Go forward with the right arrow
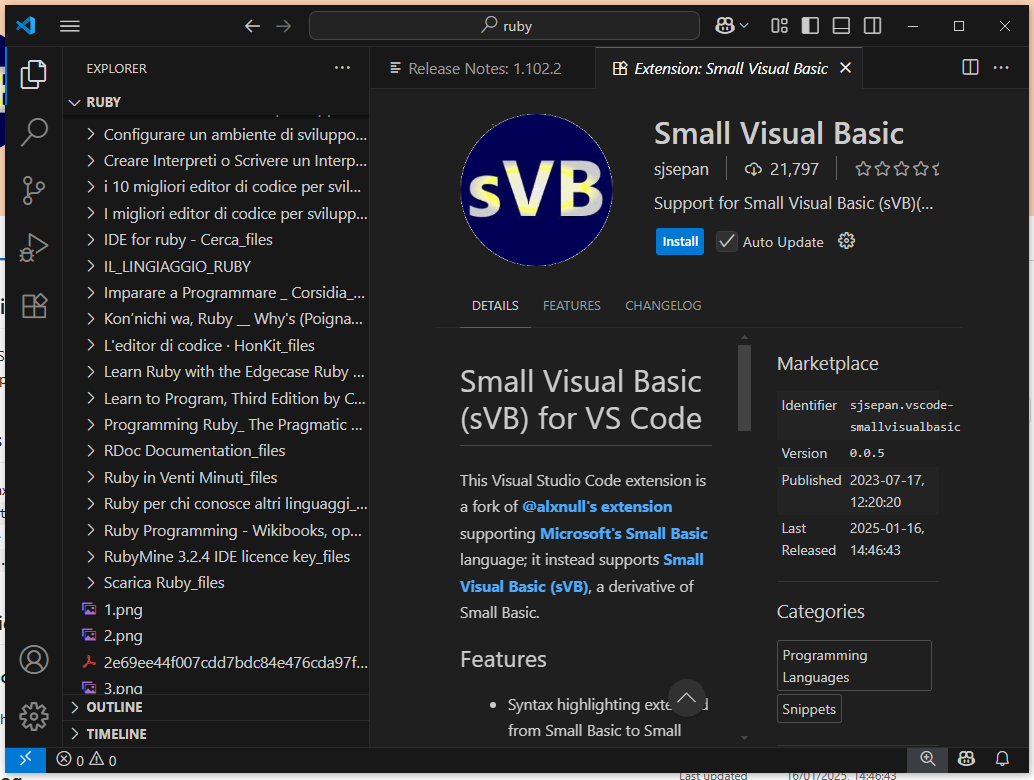The width and height of the screenshot is (1034, 780). pos(284,26)
